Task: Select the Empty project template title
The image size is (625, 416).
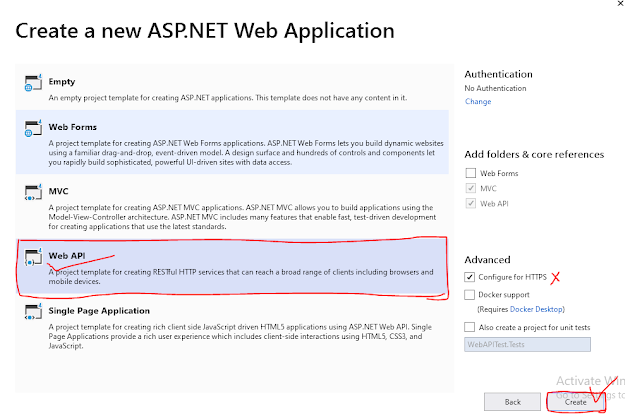Action: coord(62,82)
